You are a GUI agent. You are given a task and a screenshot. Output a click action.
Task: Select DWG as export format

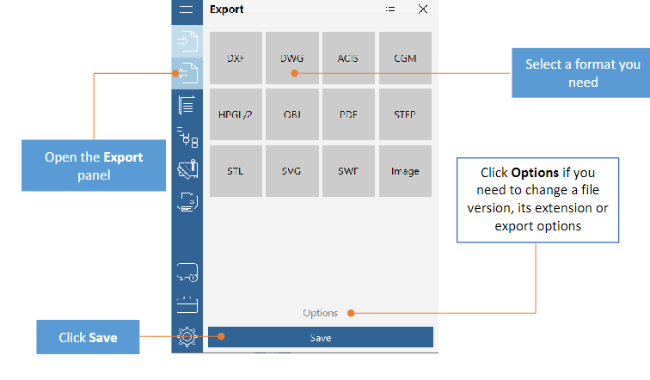coord(292,58)
